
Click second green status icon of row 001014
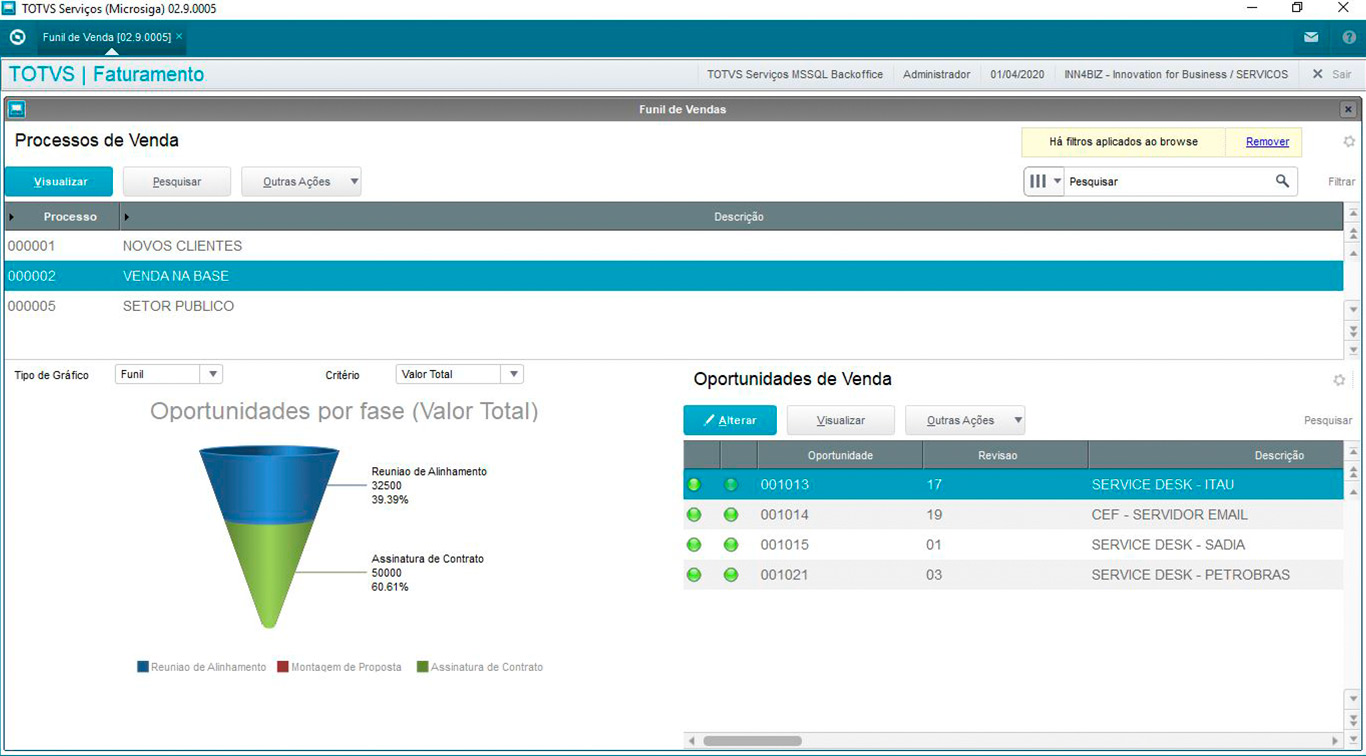[731, 515]
